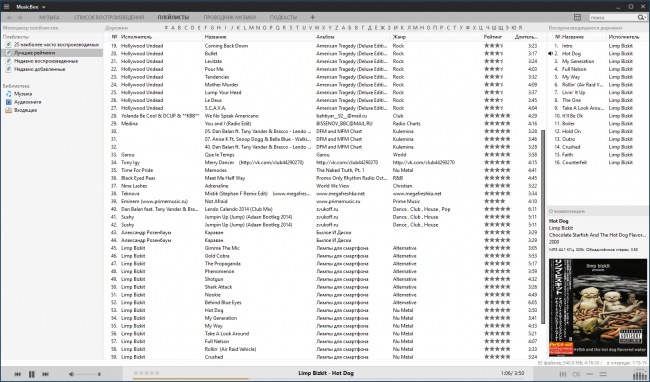Switch to the Подкасты tab
The height and width of the screenshot is (382, 650).
click(x=284, y=17)
